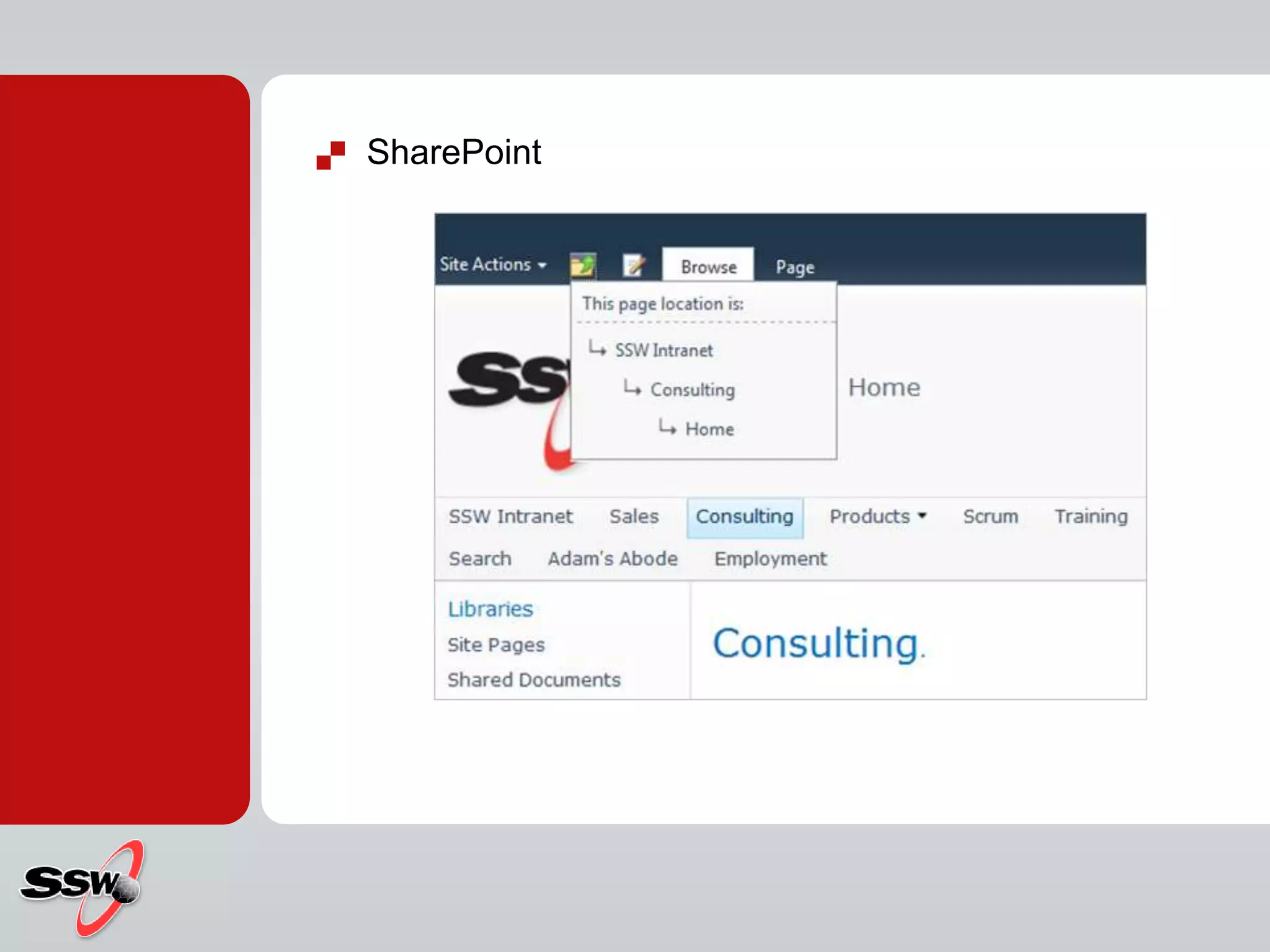Open the Shared Documents library link

534,680
